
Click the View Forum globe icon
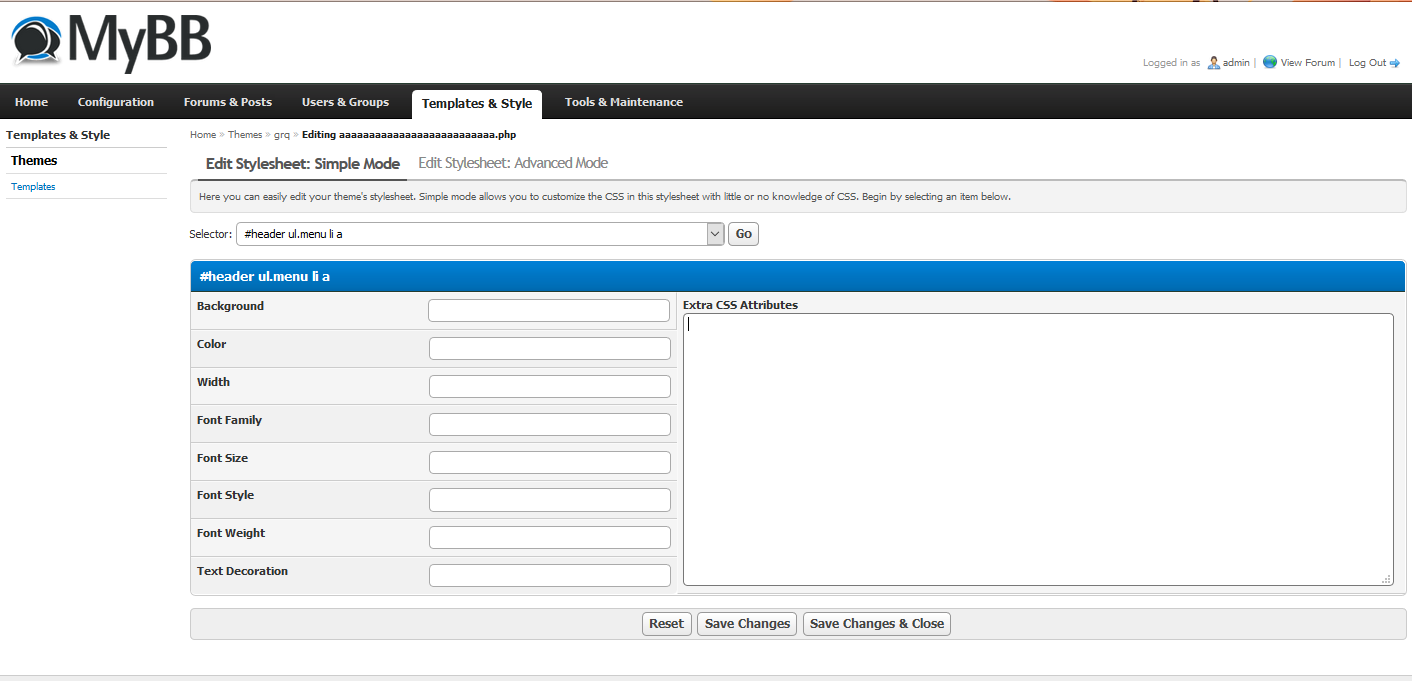coord(1269,62)
